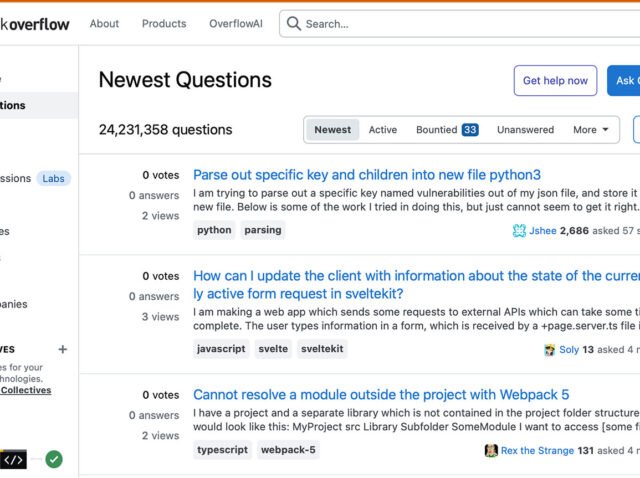The image size is (640, 478).
Task: Open Soly's user profile link
Action: pyautogui.click(x=569, y=350)
